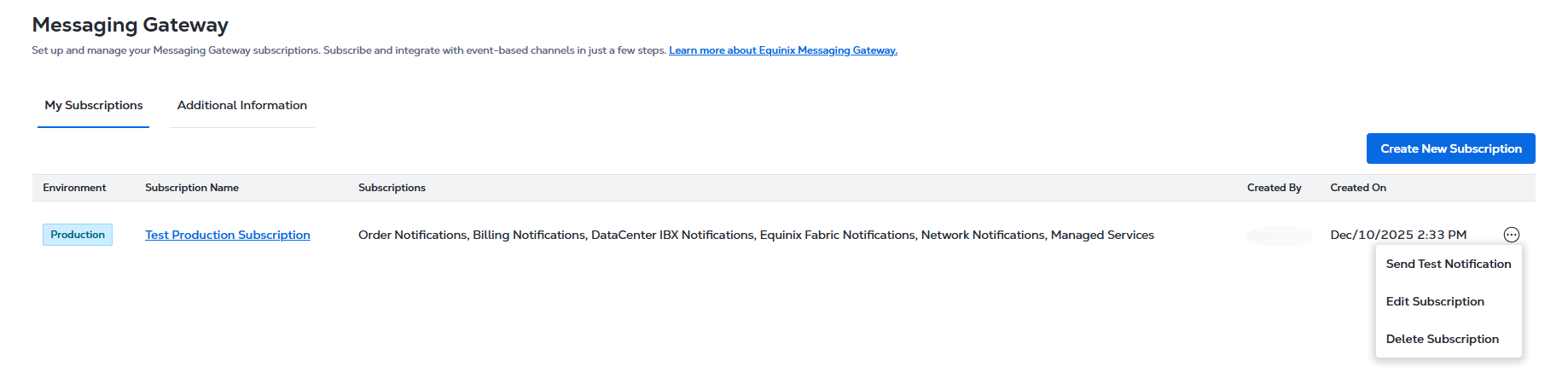This screenshot has width=1568, height=390.
Task: Switch to the My Subscriptions tab
Action: (x=94, y=105)
